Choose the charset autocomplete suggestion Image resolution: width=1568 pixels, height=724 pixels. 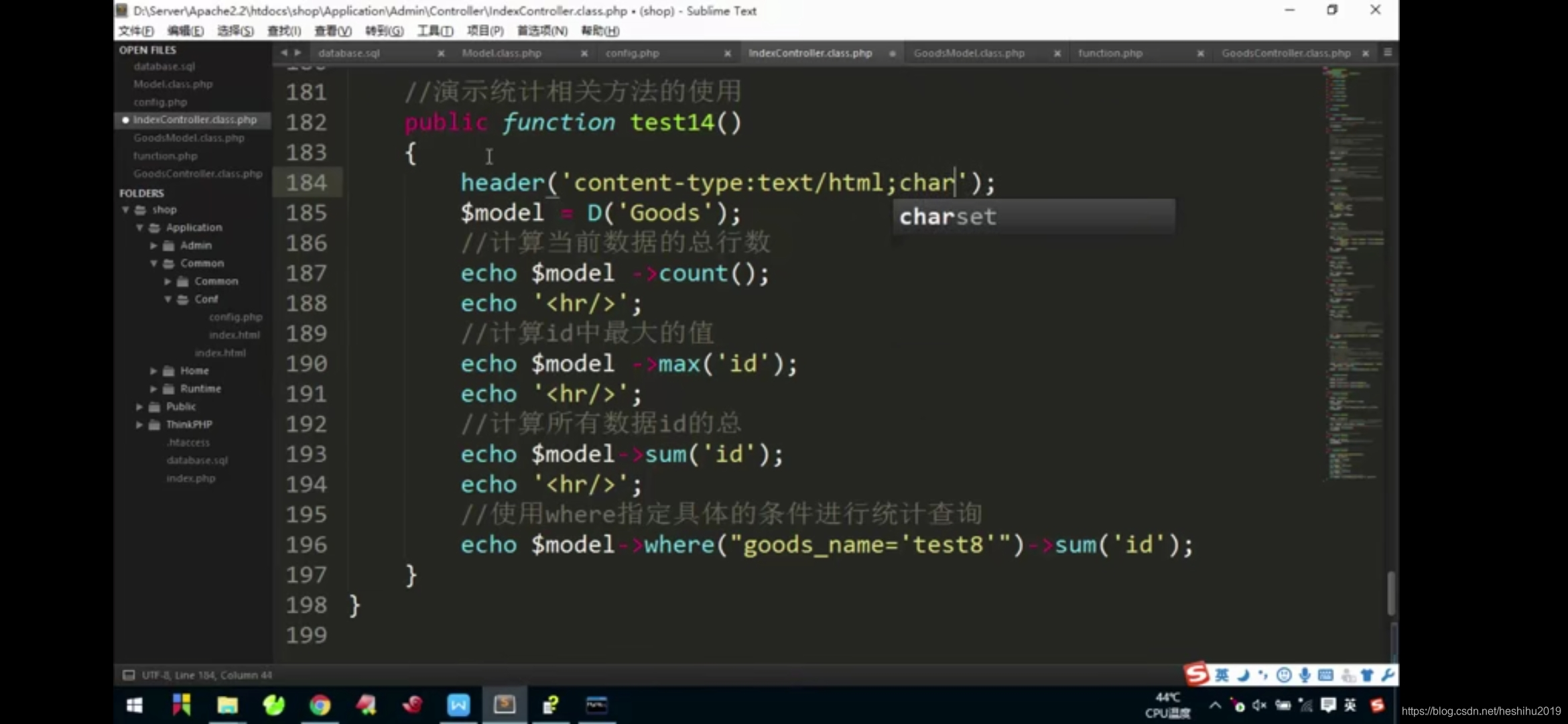(1034, 217)
